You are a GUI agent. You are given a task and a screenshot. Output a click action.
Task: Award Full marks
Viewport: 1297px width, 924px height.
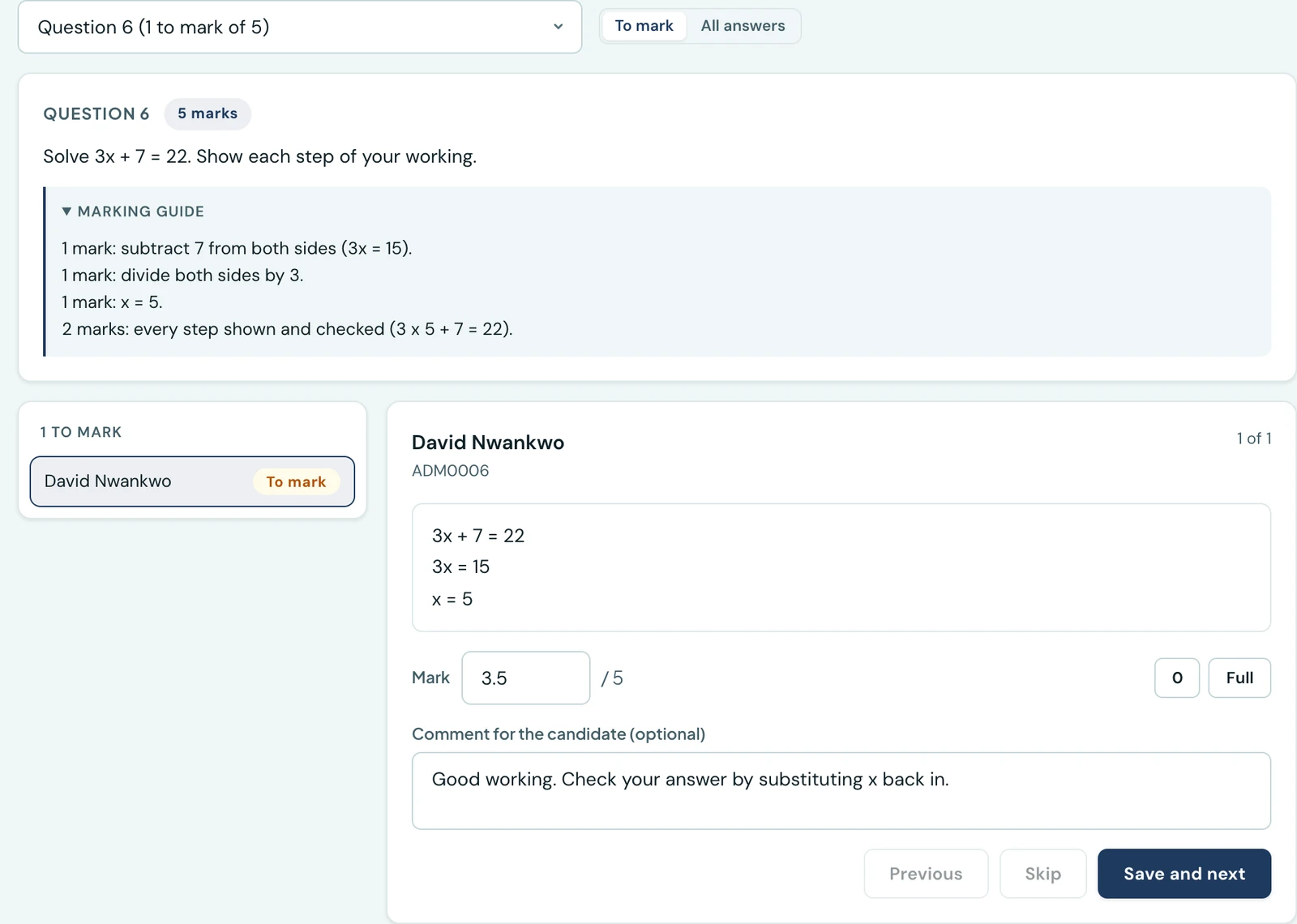click(x=1239, y=678)
